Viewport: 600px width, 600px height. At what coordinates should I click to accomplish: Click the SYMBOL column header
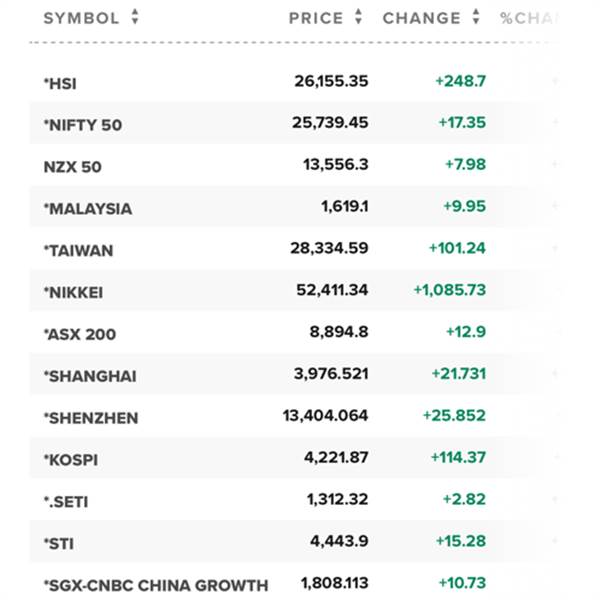(x=81, y=18)
